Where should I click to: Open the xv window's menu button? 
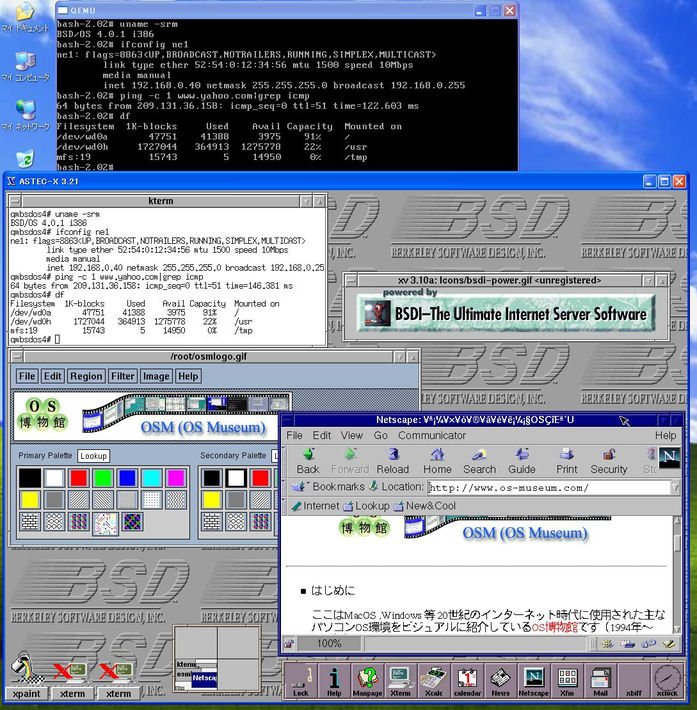(x=350, y=281)
